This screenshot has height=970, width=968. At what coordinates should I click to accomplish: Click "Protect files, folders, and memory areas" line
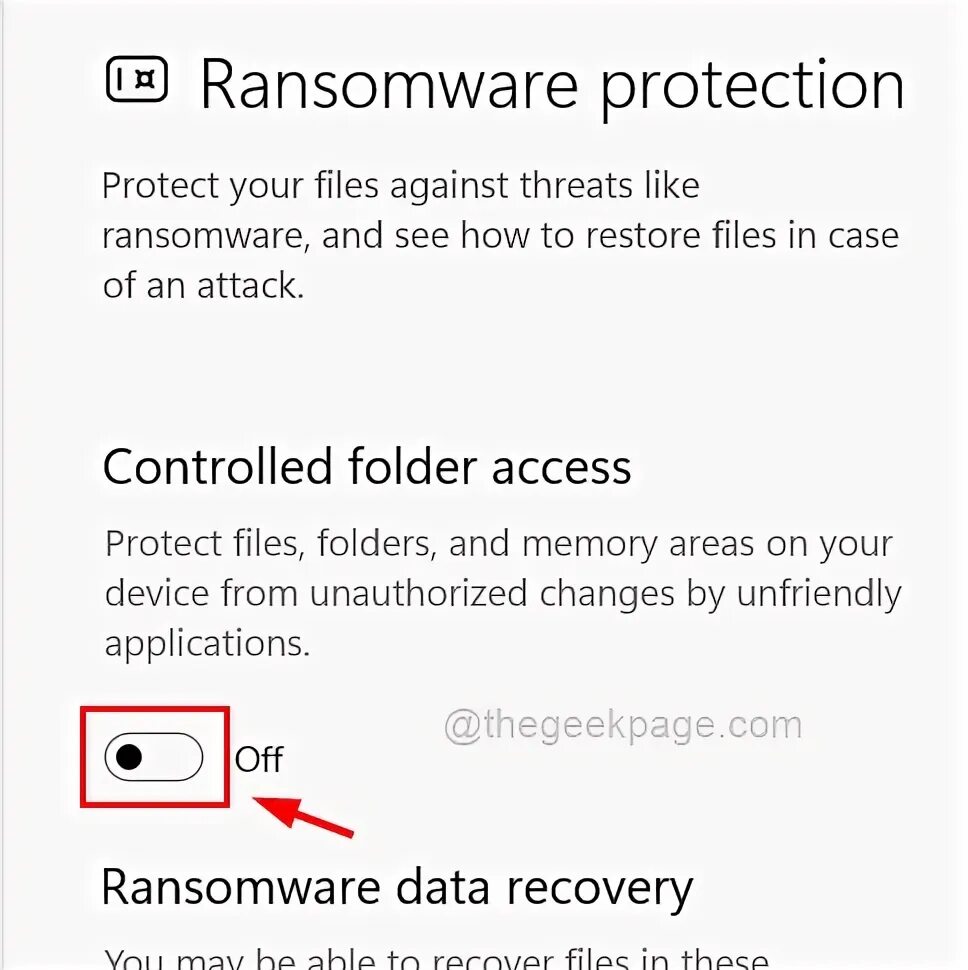tap(499, 544)
